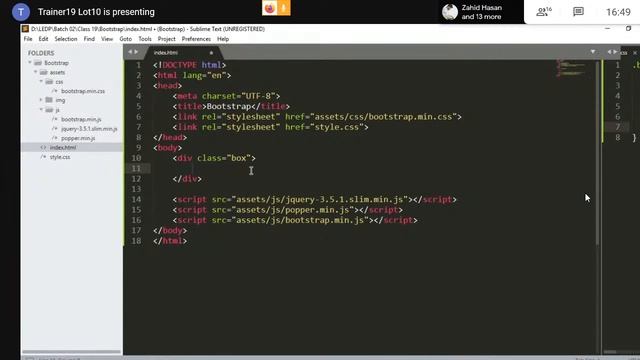Open bootstrap.min.js in the sidebar
Screen dimensions: 640x360
81,119
